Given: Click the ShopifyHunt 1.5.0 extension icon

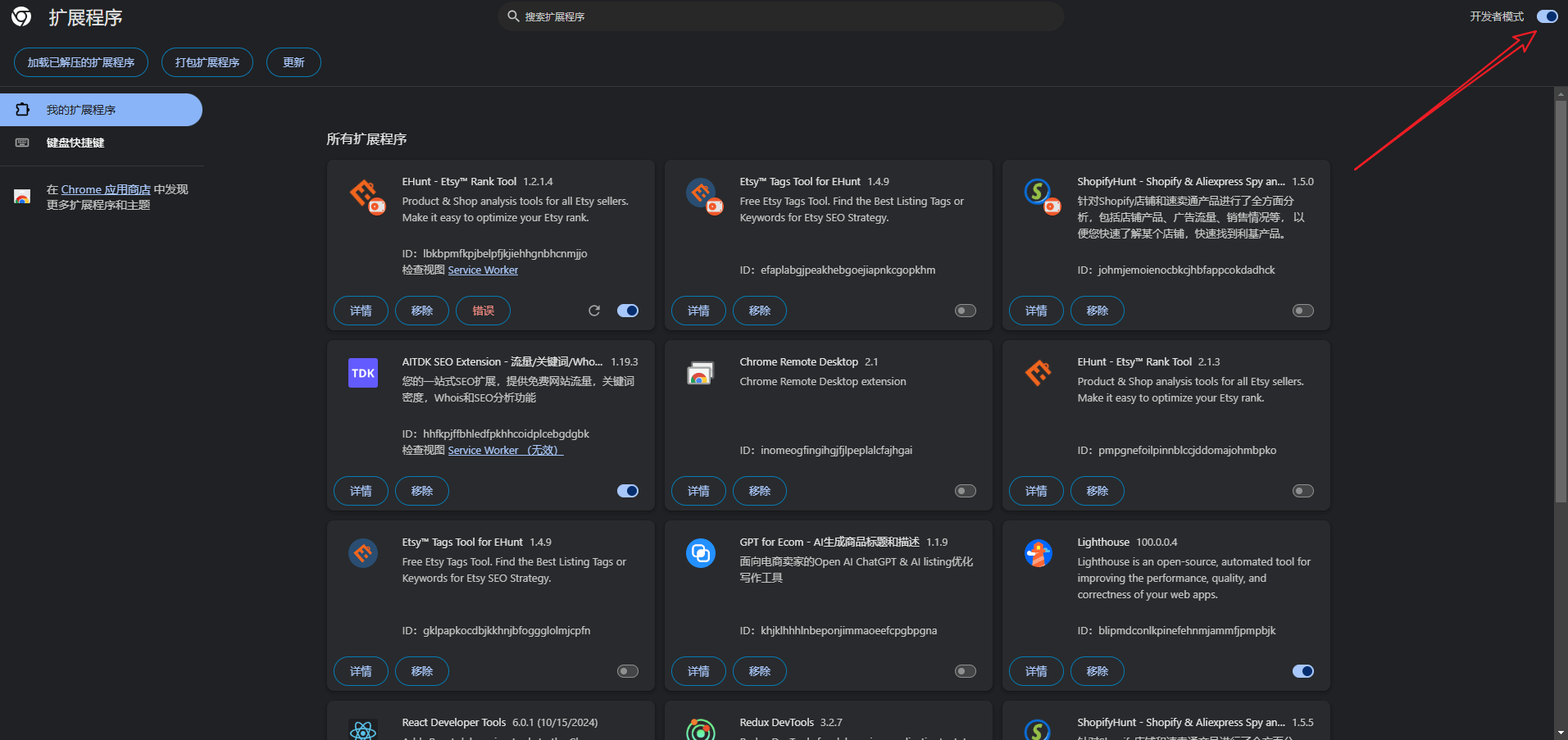Looking at the screenshot, I should [x=1039, y=193].
